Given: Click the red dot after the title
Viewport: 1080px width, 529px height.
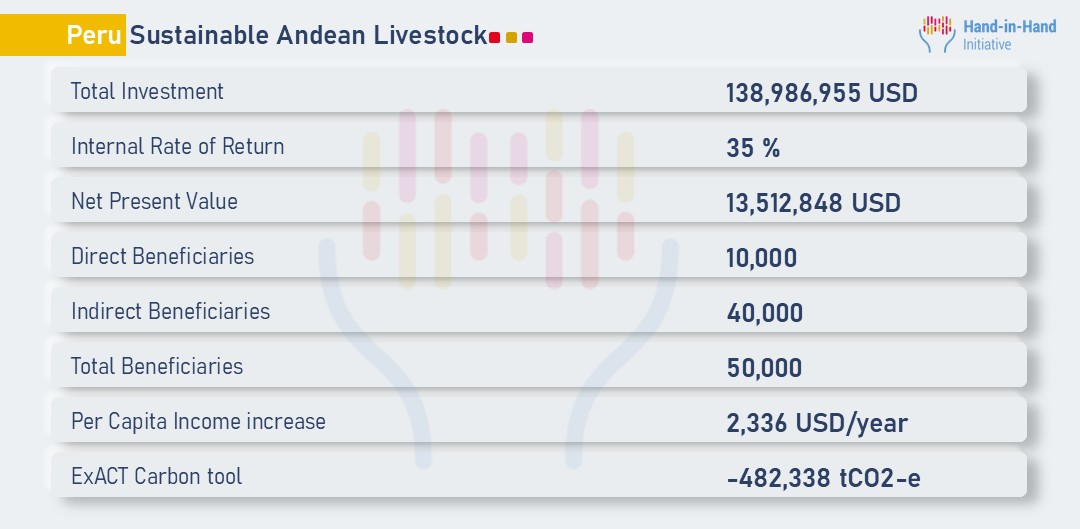Looking at the screenshot, I should coord(495,38).
